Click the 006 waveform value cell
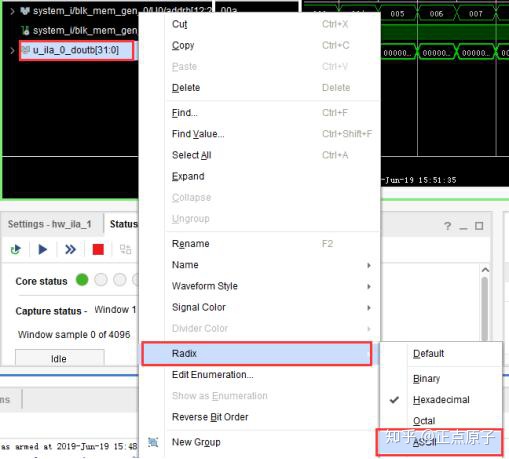This screenshot has height=459, width=509. coord(436,14)
